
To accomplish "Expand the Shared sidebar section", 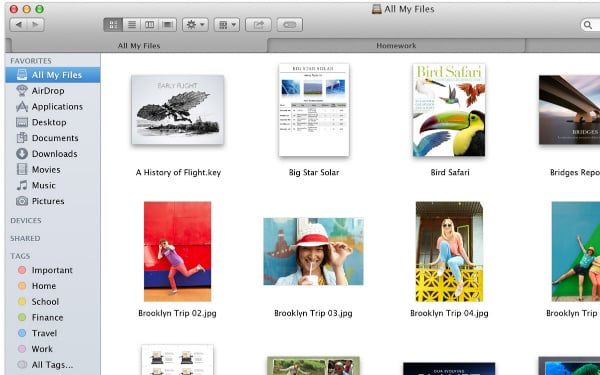I will [x=25, y=238].
